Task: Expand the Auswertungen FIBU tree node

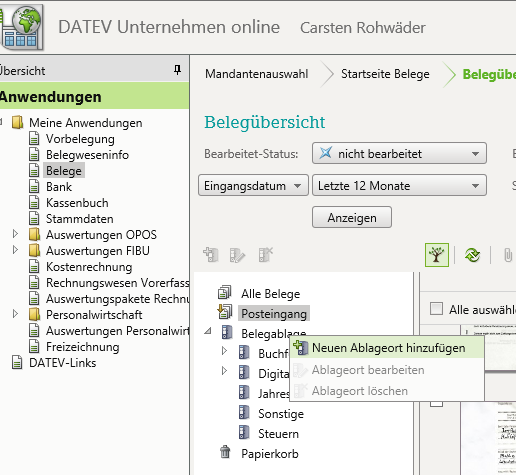Action: click(x=15, y=250)
